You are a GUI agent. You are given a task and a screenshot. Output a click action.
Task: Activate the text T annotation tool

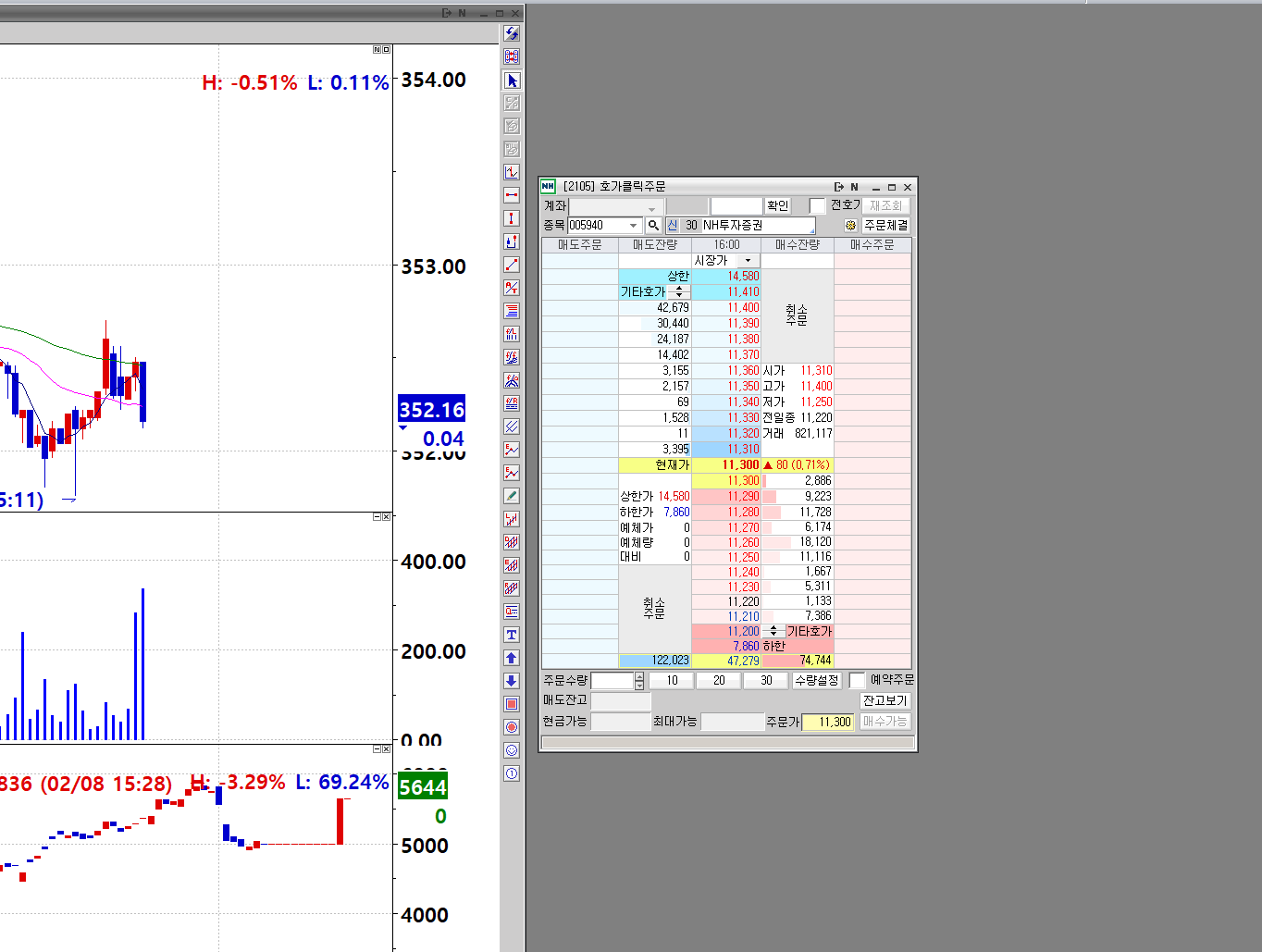[512, 635]
